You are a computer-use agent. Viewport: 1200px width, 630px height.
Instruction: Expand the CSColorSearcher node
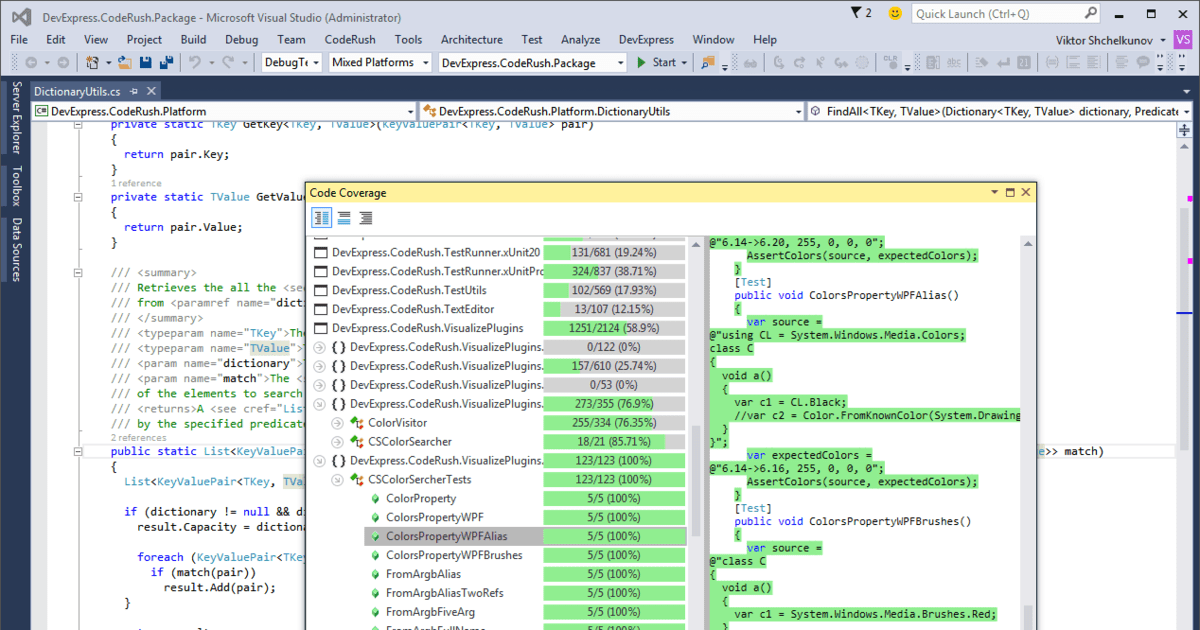pyautogui.click(x=338, y=441)
